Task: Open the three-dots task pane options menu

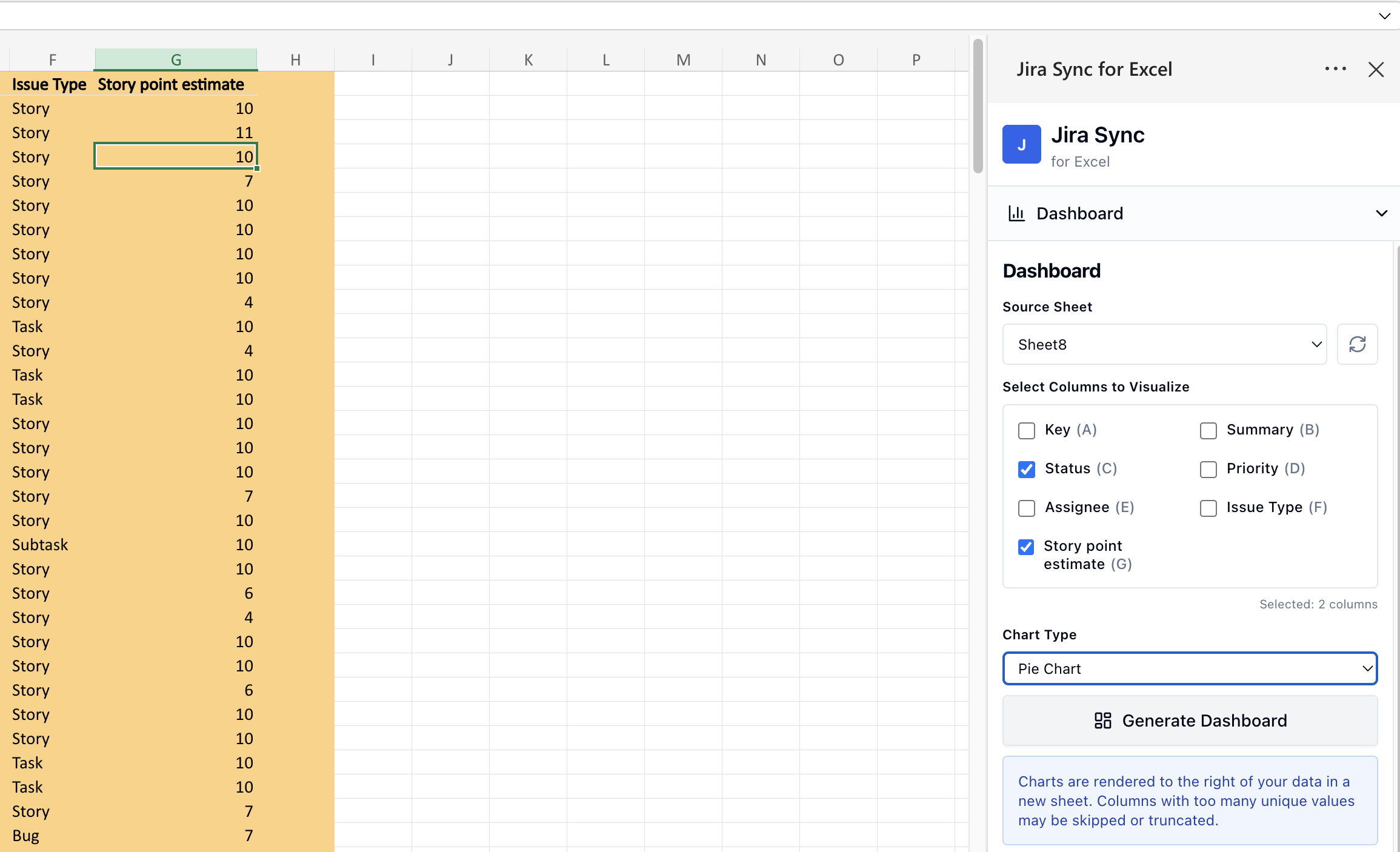Action: coord(1335,69)
